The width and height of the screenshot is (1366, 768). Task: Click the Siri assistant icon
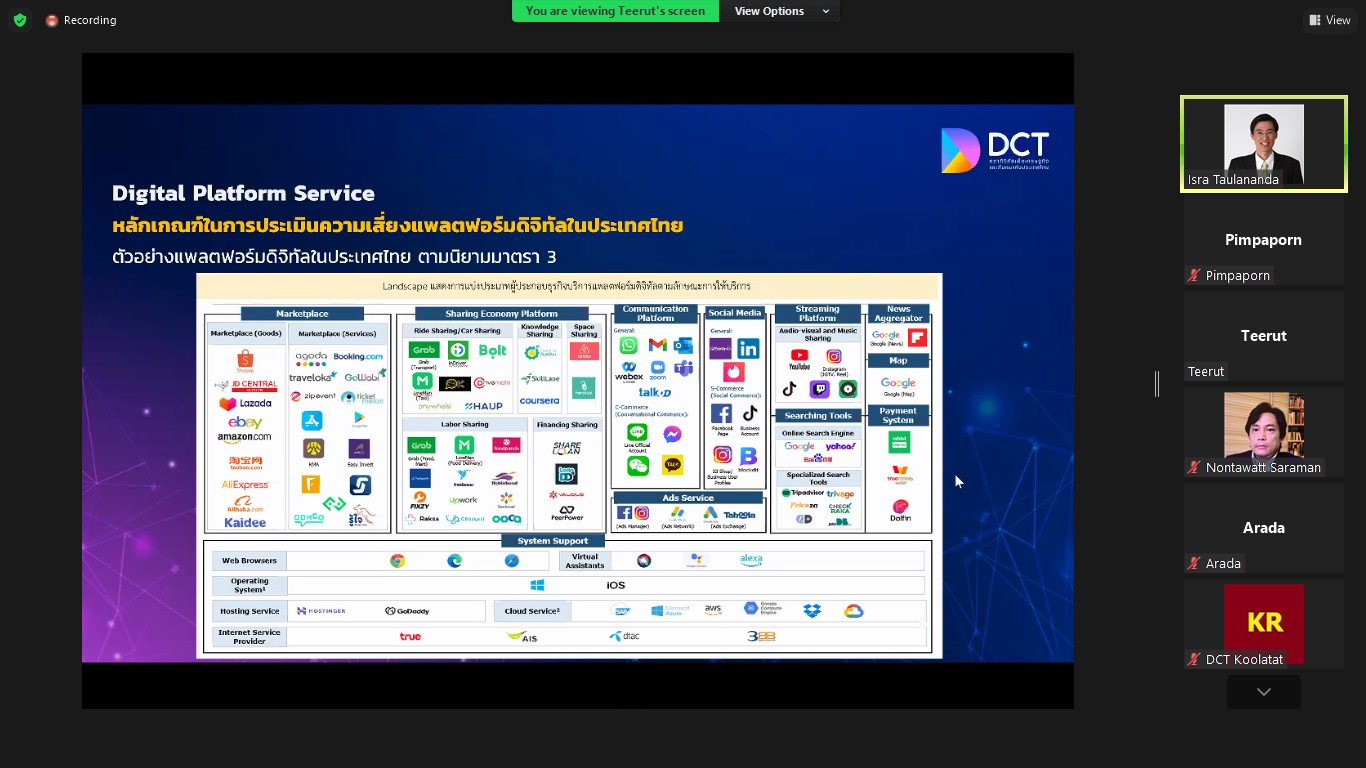(x=644, y=561)
